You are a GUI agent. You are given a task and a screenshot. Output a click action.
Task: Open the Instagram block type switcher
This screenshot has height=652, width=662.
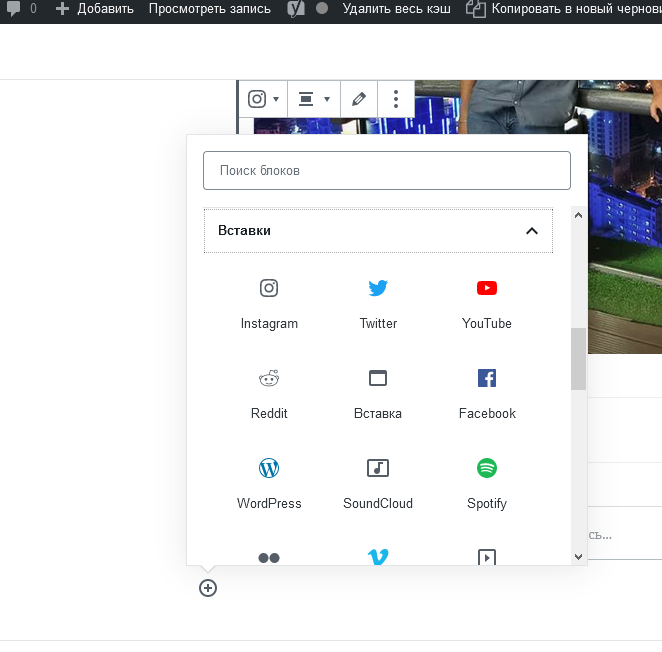[x=263, y=99]
